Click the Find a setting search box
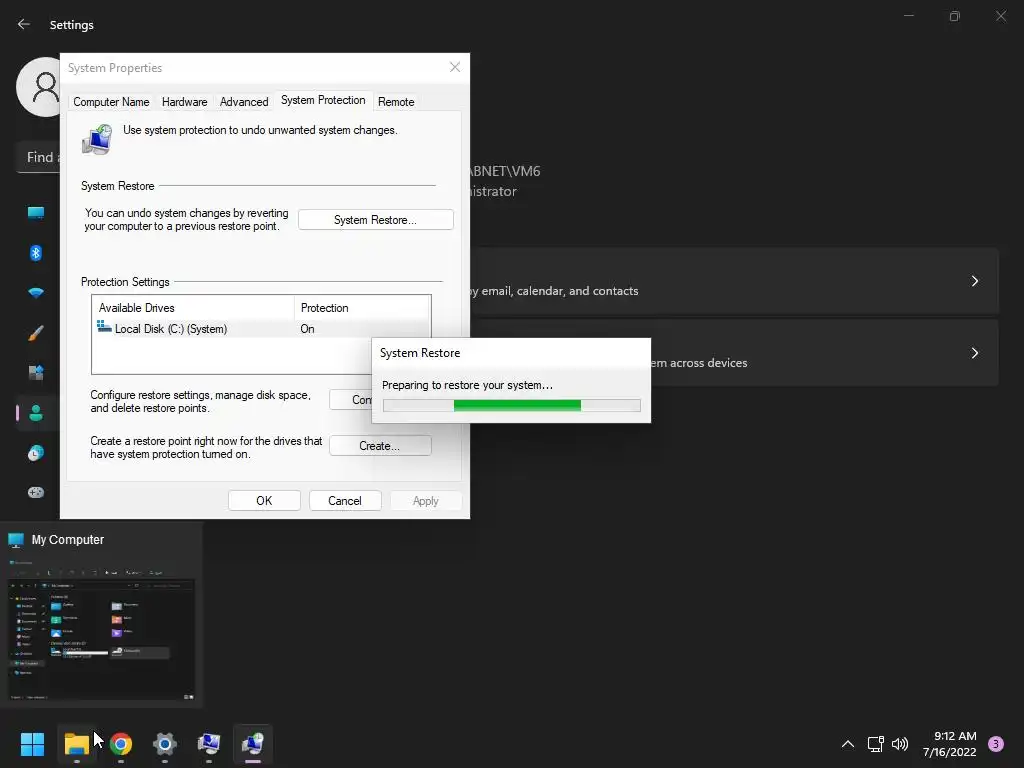The width and height of the screenshot is (1024, 768). [38, 157]
